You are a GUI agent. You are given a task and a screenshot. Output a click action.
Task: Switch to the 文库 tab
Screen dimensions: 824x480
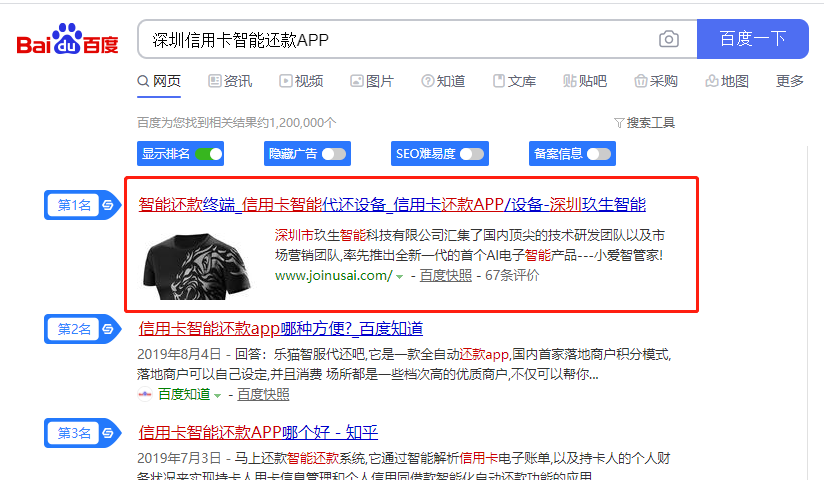pos(514,81)
